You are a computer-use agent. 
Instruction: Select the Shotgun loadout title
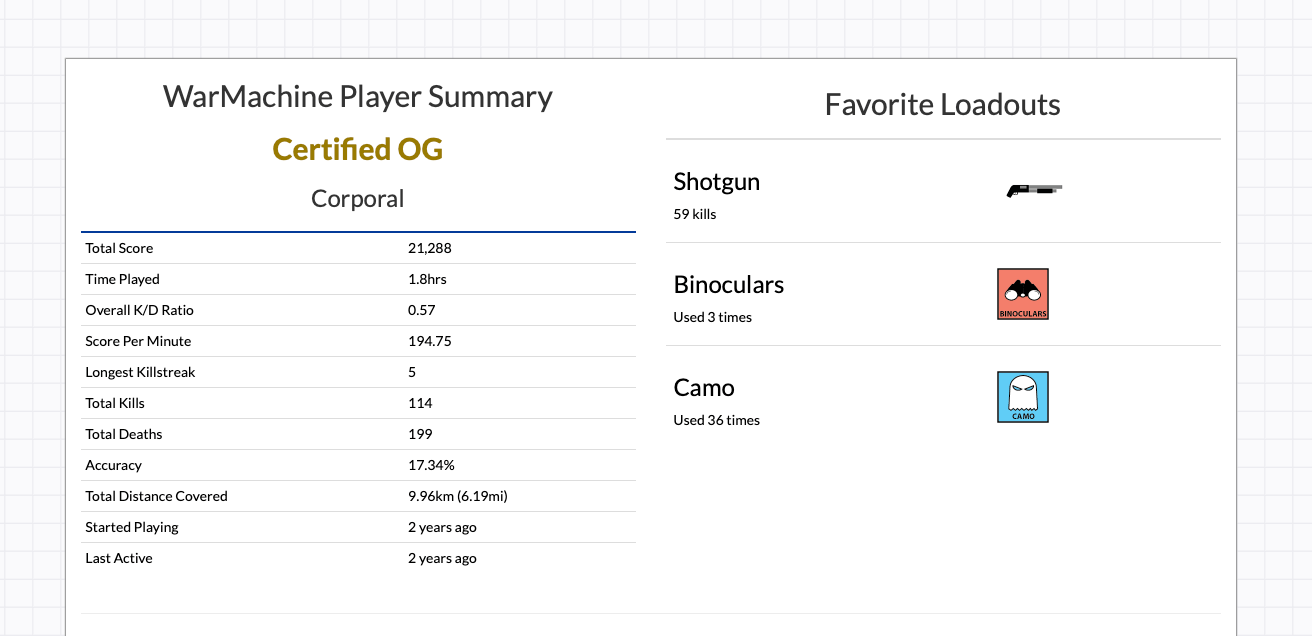click(x=717, y=182)
